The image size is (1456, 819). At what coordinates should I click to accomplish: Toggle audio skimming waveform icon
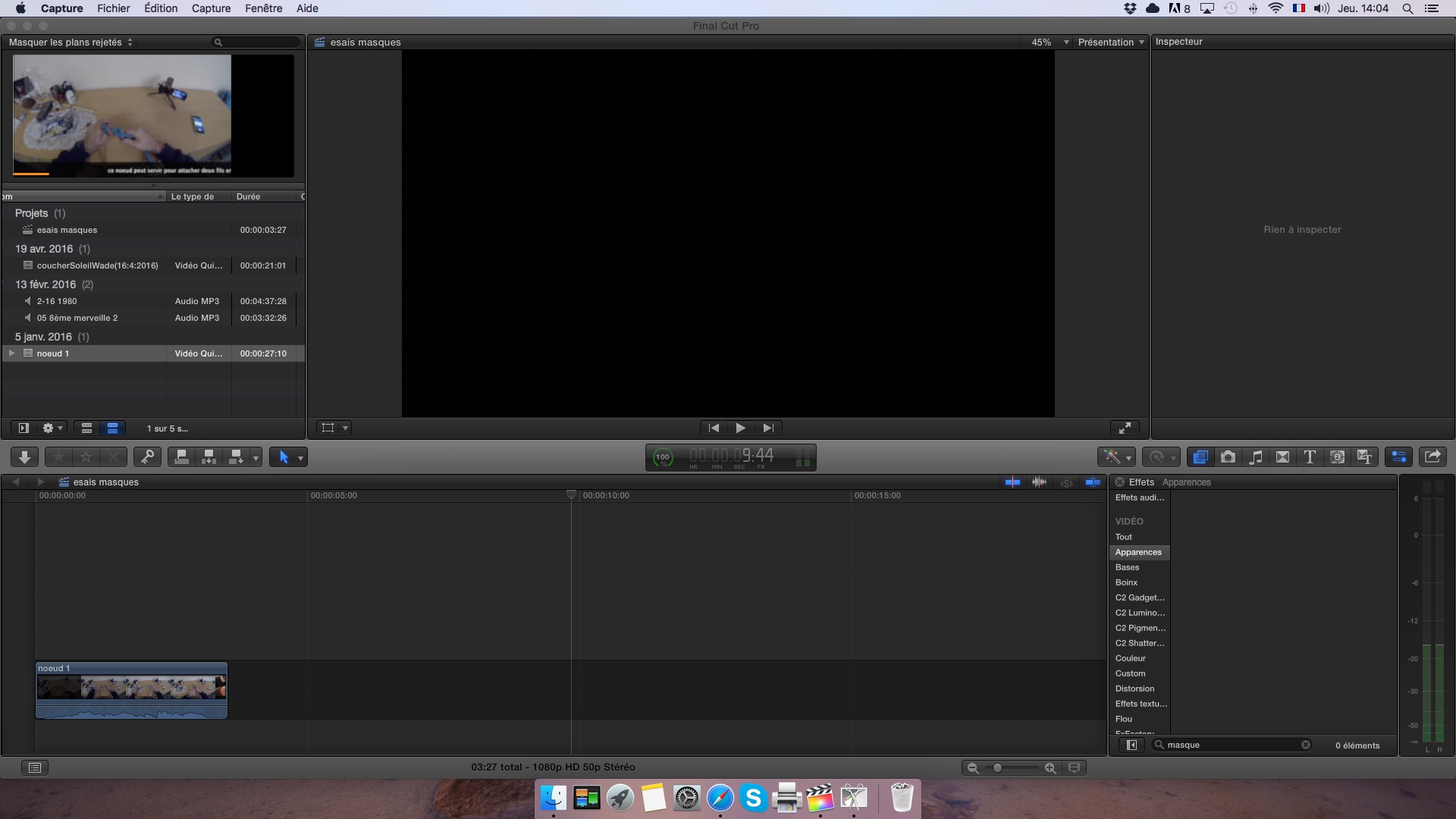click(1039, 482)
